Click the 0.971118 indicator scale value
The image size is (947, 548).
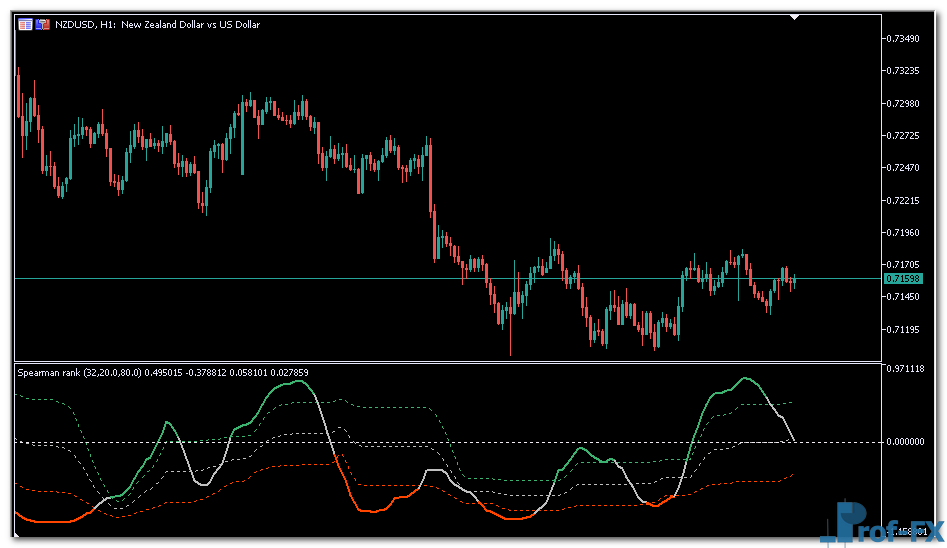pos(905,369)
